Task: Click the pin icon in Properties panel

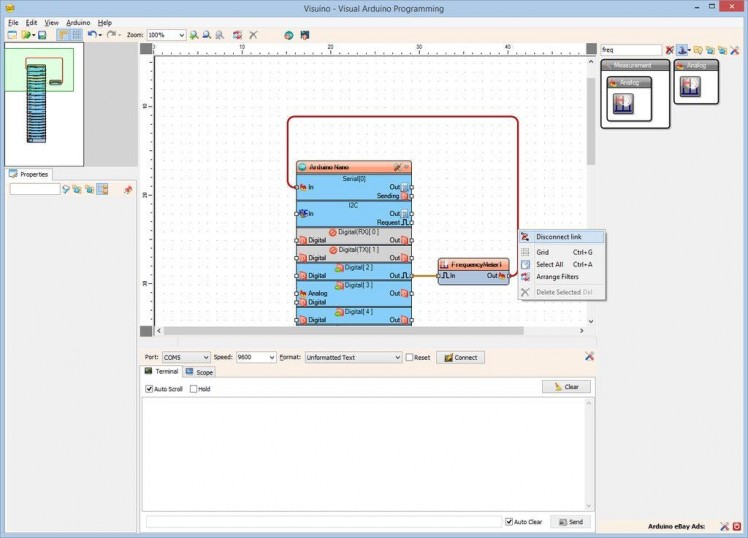Action: [x=128, y=189]
